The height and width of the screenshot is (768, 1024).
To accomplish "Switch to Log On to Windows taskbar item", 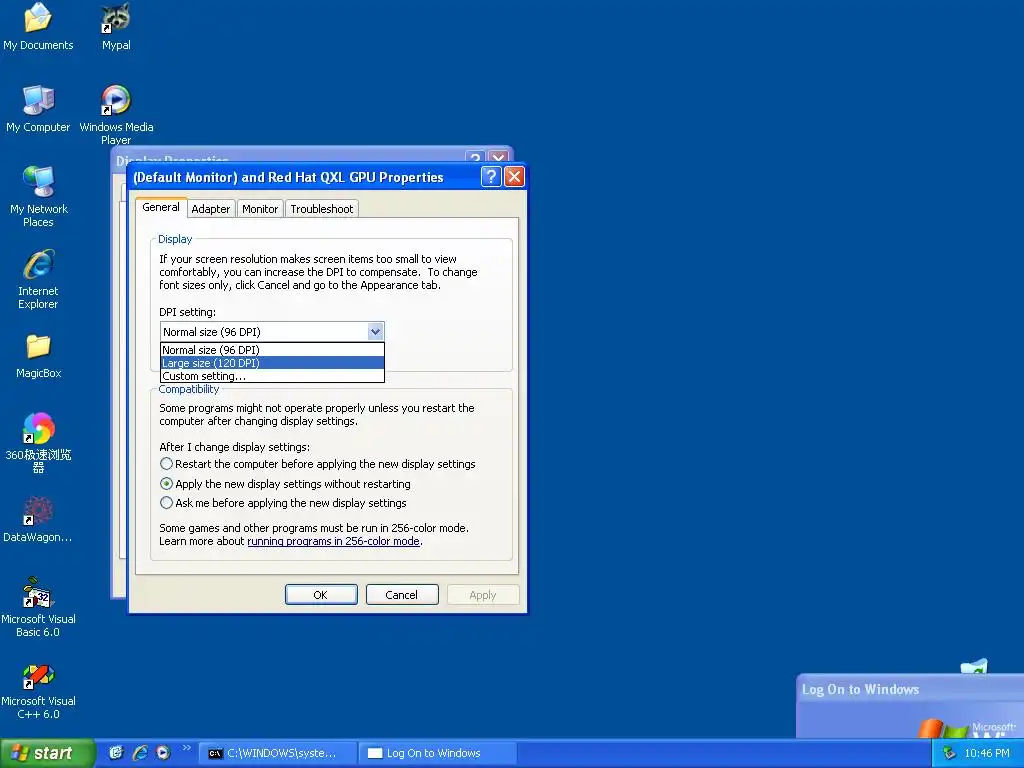I will click(x=438, y=753).
